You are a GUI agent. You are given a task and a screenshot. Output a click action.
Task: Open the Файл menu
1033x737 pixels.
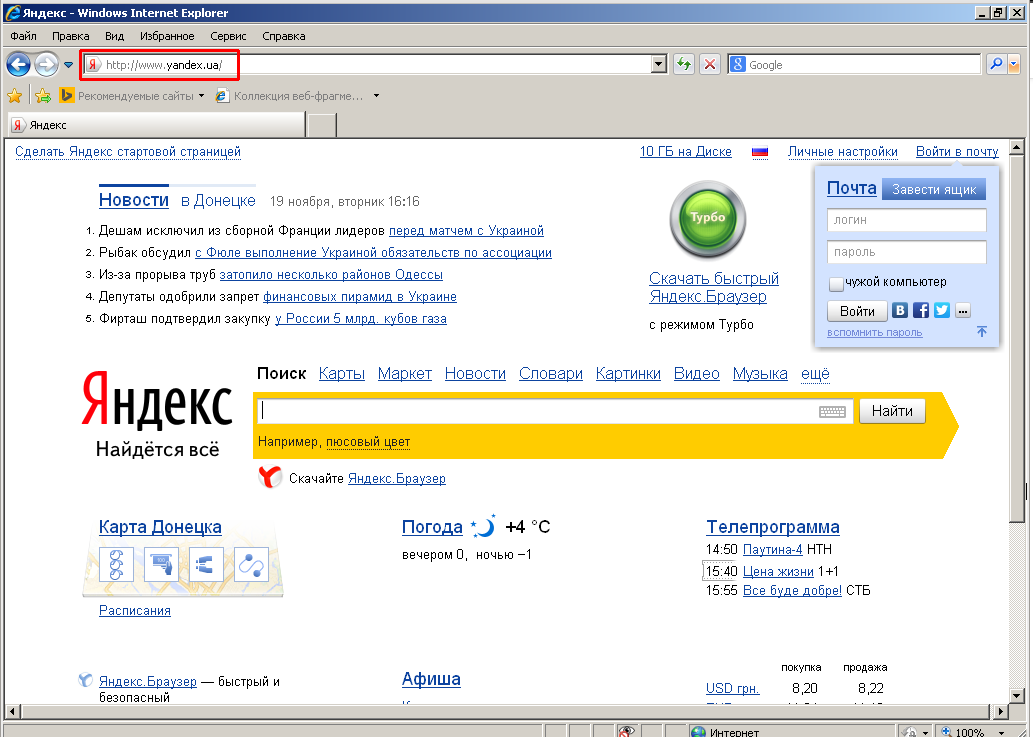[x=24, y=36]
